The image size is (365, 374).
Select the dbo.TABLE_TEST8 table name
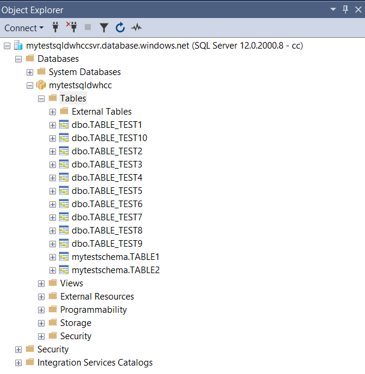(107, 231)
